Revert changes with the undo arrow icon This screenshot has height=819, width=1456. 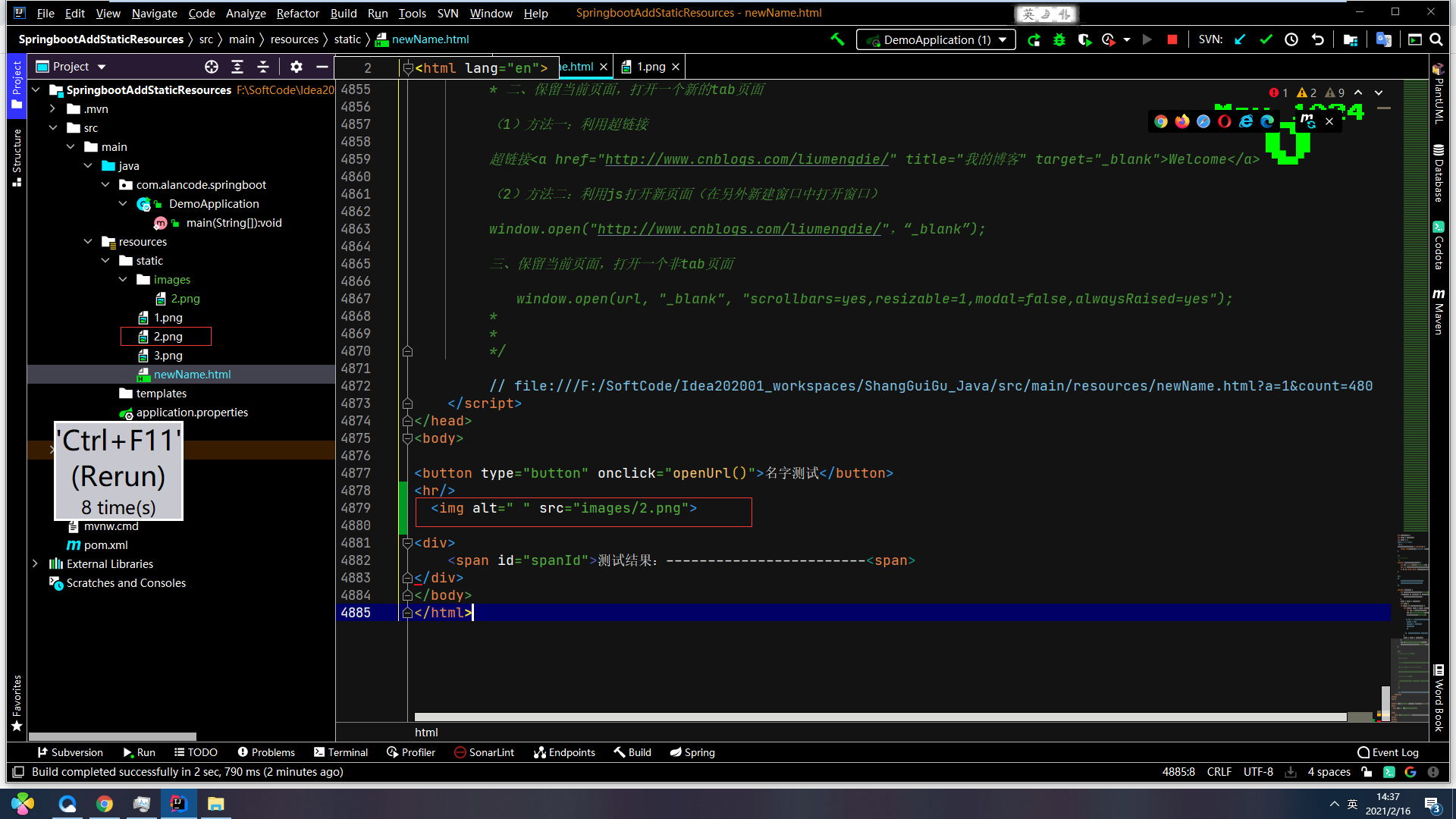tap(1318, 39)
